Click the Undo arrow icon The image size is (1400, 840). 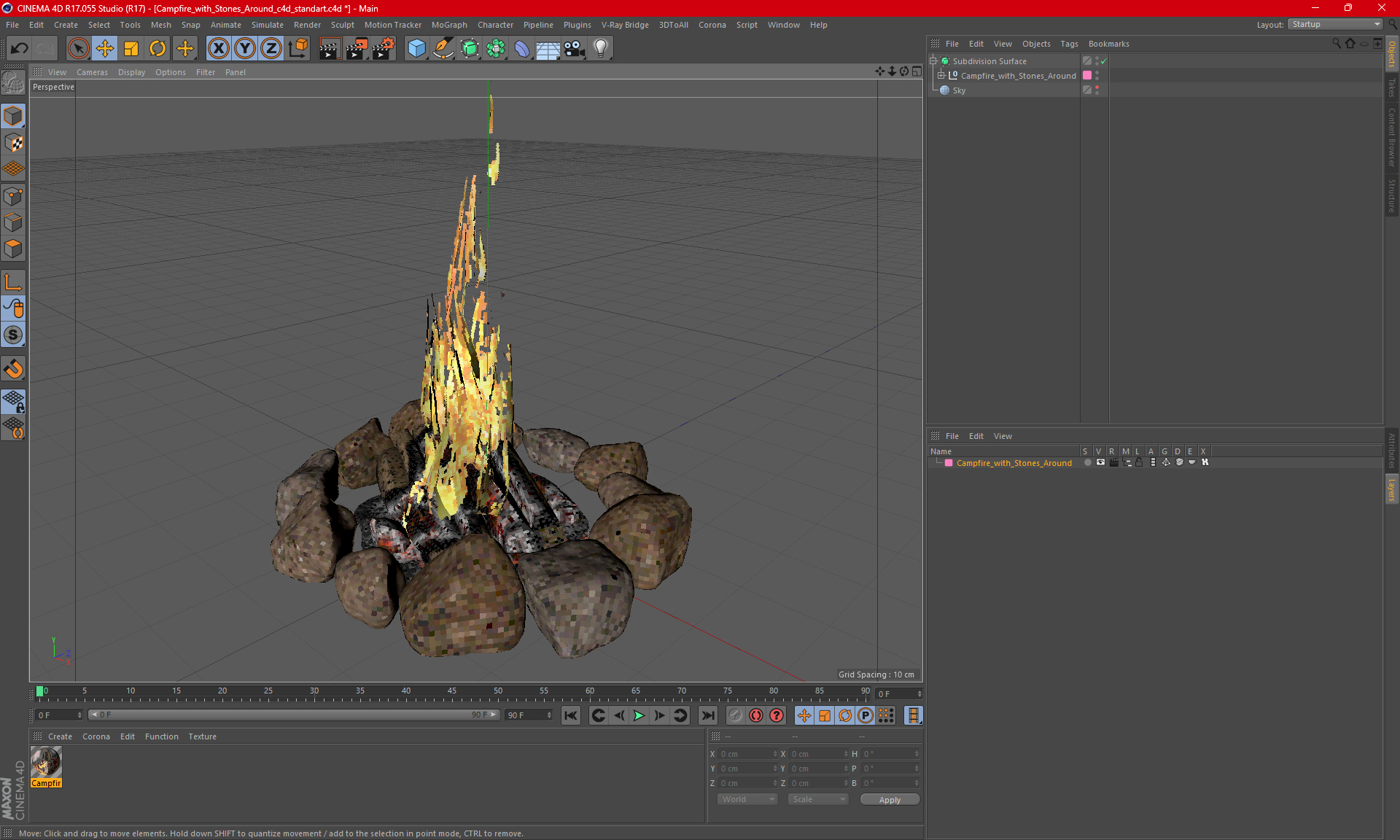pyautogui.click(x=20, y=48)
